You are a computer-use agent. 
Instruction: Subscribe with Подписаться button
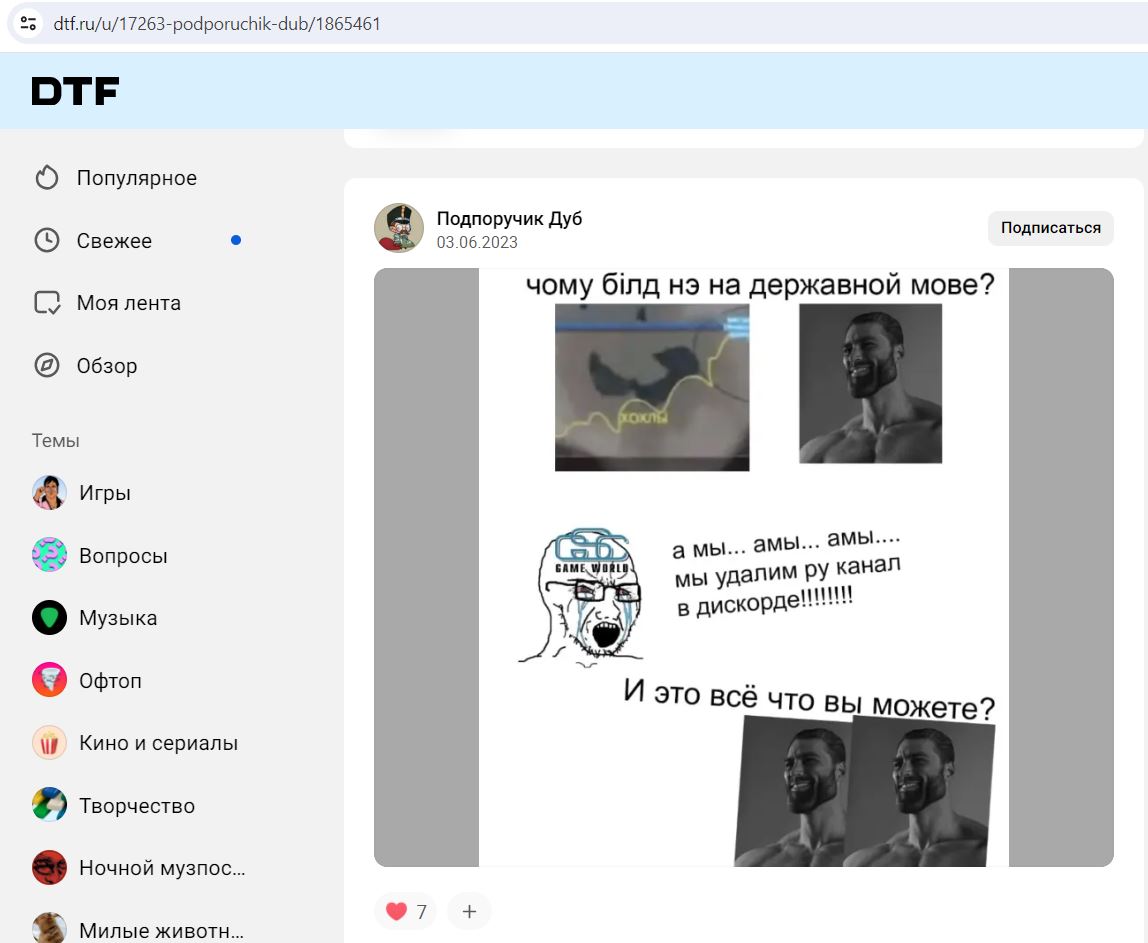point(1051,228)
